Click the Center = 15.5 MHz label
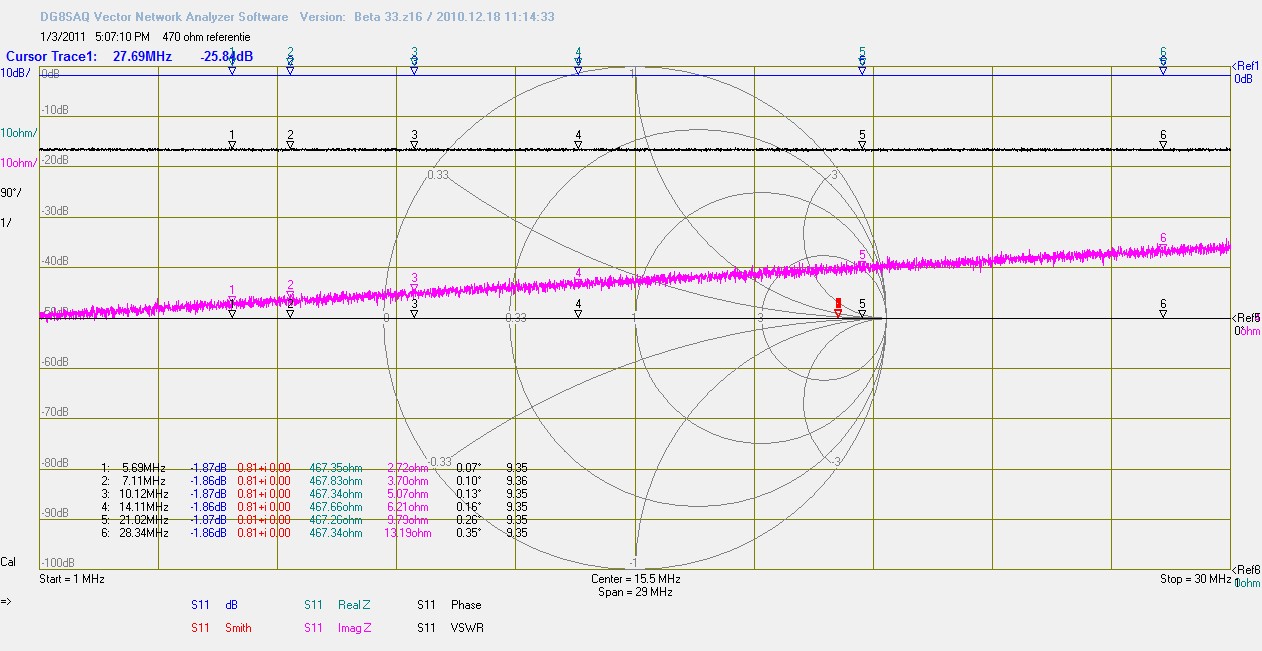 (636, 579)
